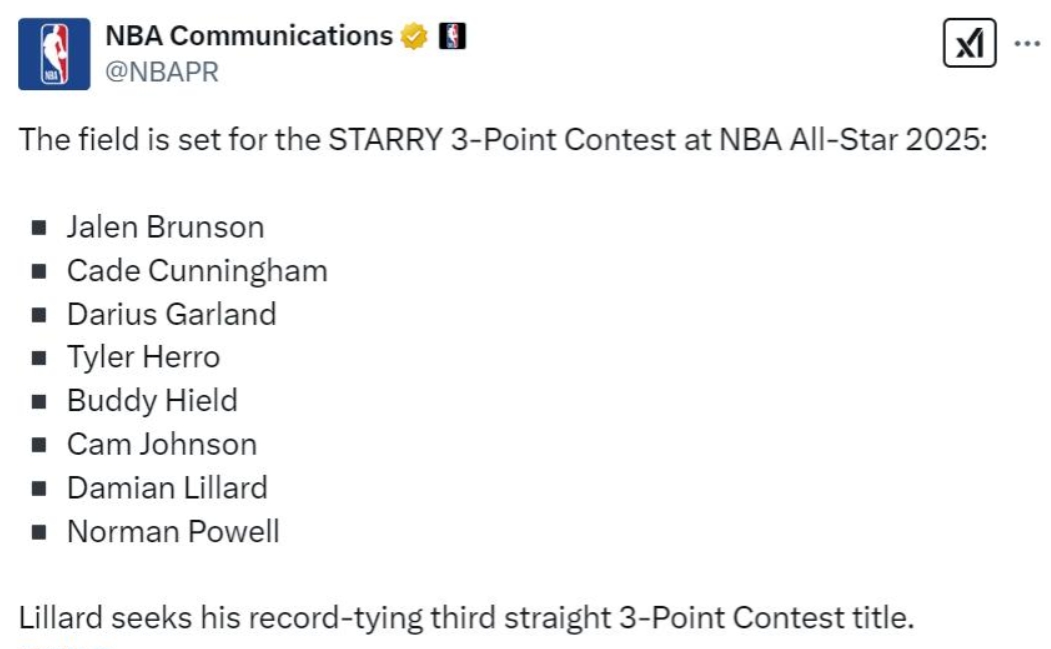This screenshot has width=1051, height=649.
Task: Click the name Cade Cunningham
Action: 197,270
